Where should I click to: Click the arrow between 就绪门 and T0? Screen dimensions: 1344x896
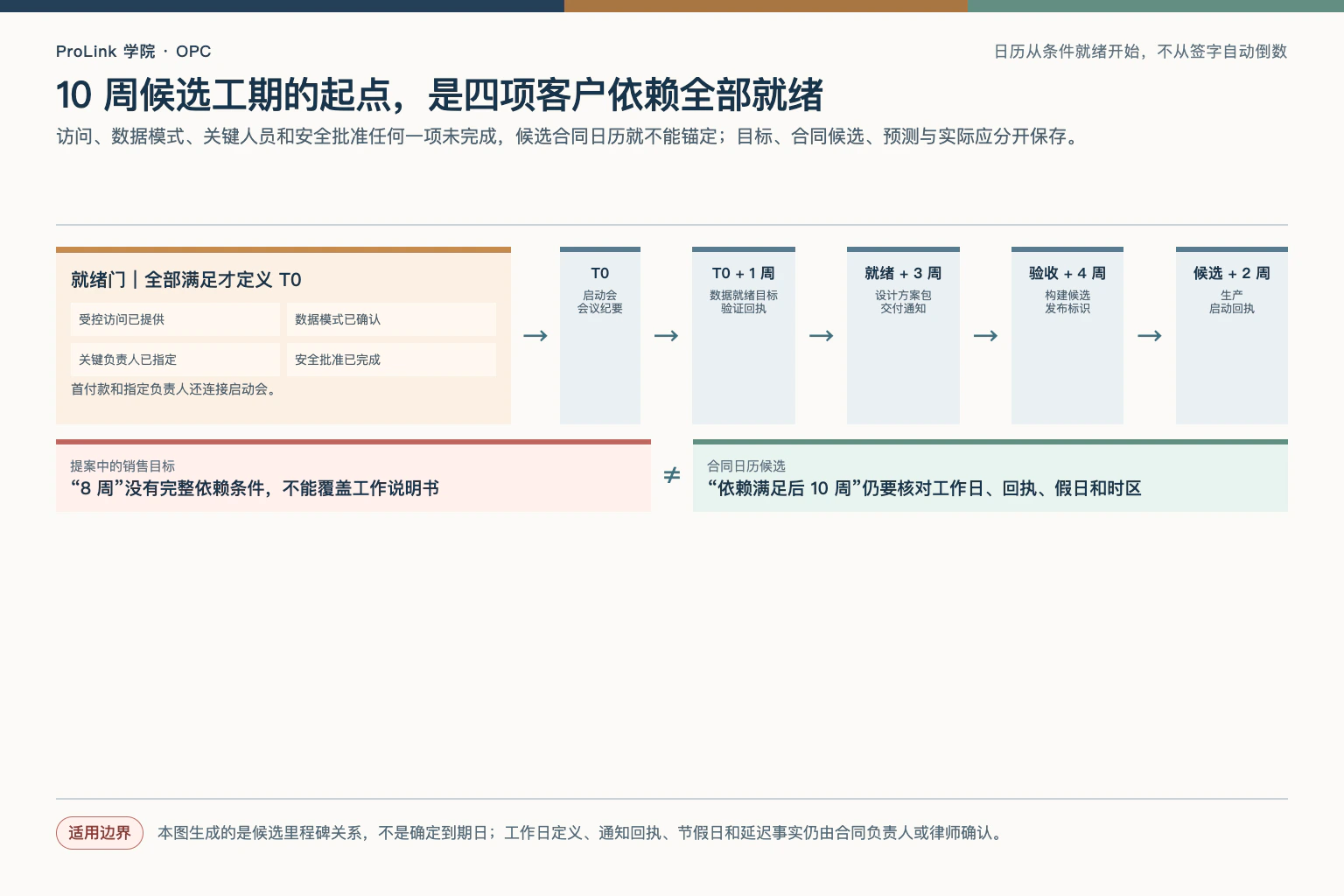(x=535, y=336)
